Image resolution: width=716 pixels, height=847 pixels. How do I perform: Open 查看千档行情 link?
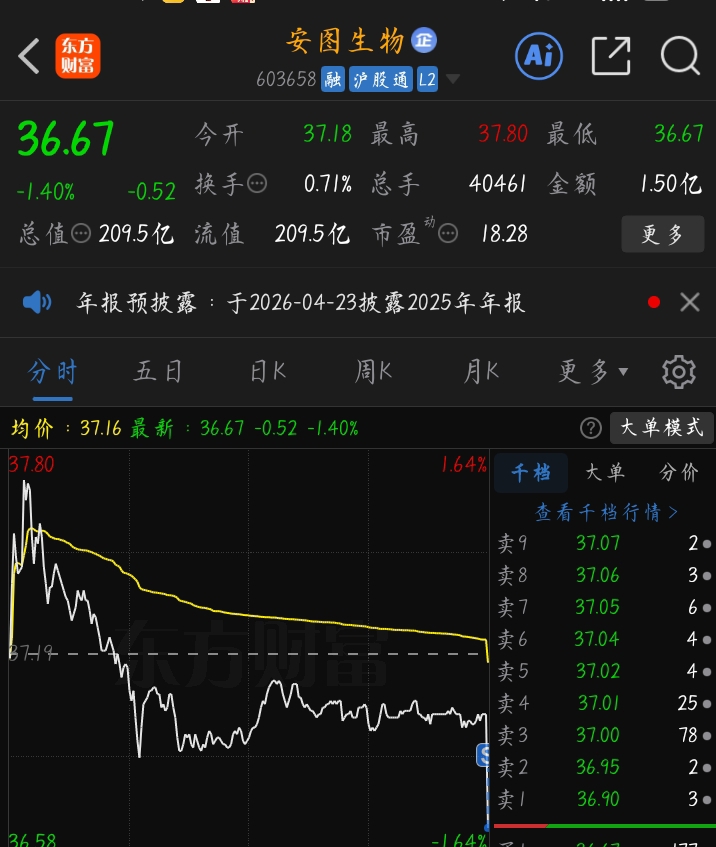tap(605, 512)
